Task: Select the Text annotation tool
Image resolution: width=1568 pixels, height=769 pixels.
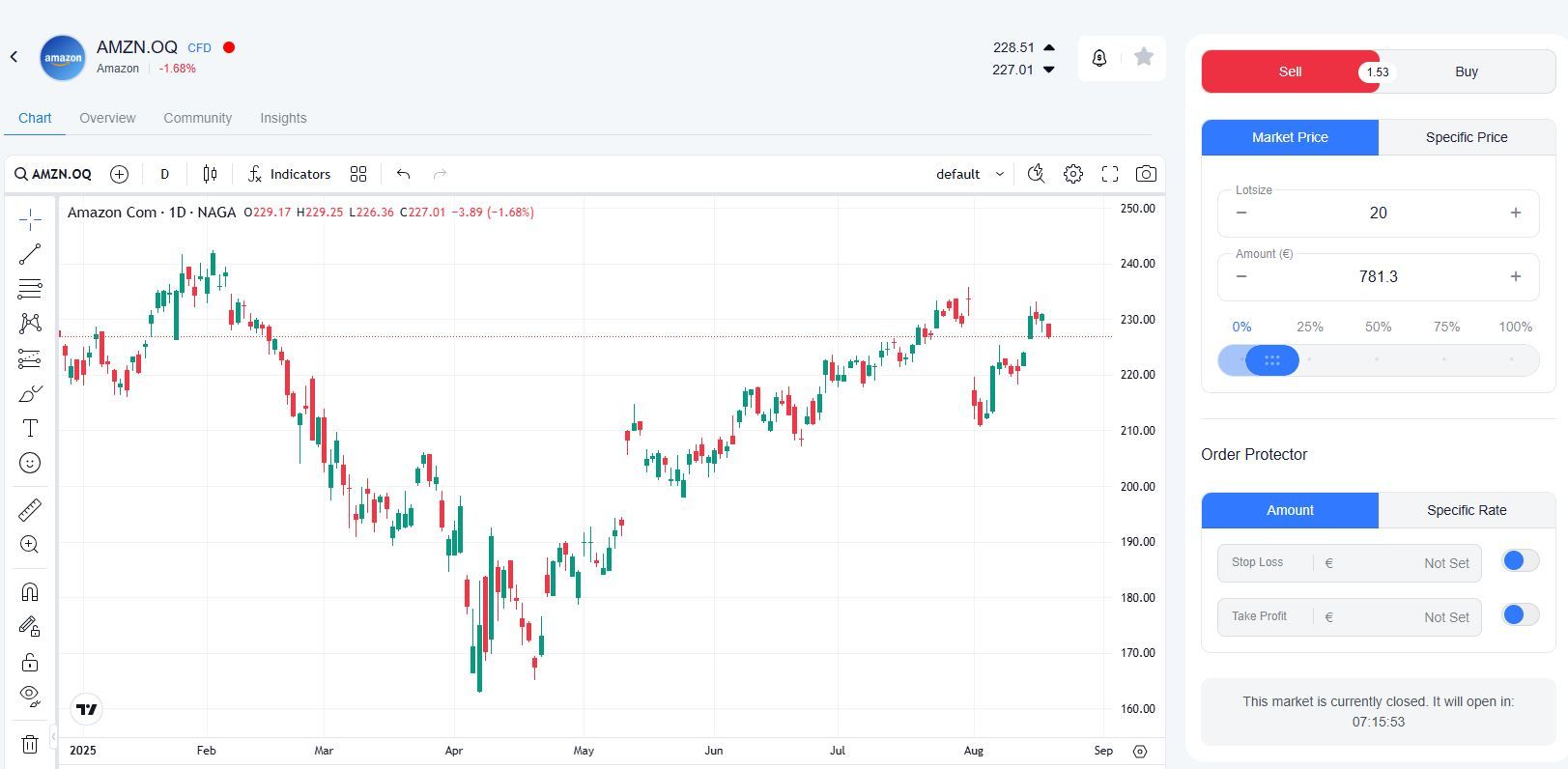Action: (30, 428)
